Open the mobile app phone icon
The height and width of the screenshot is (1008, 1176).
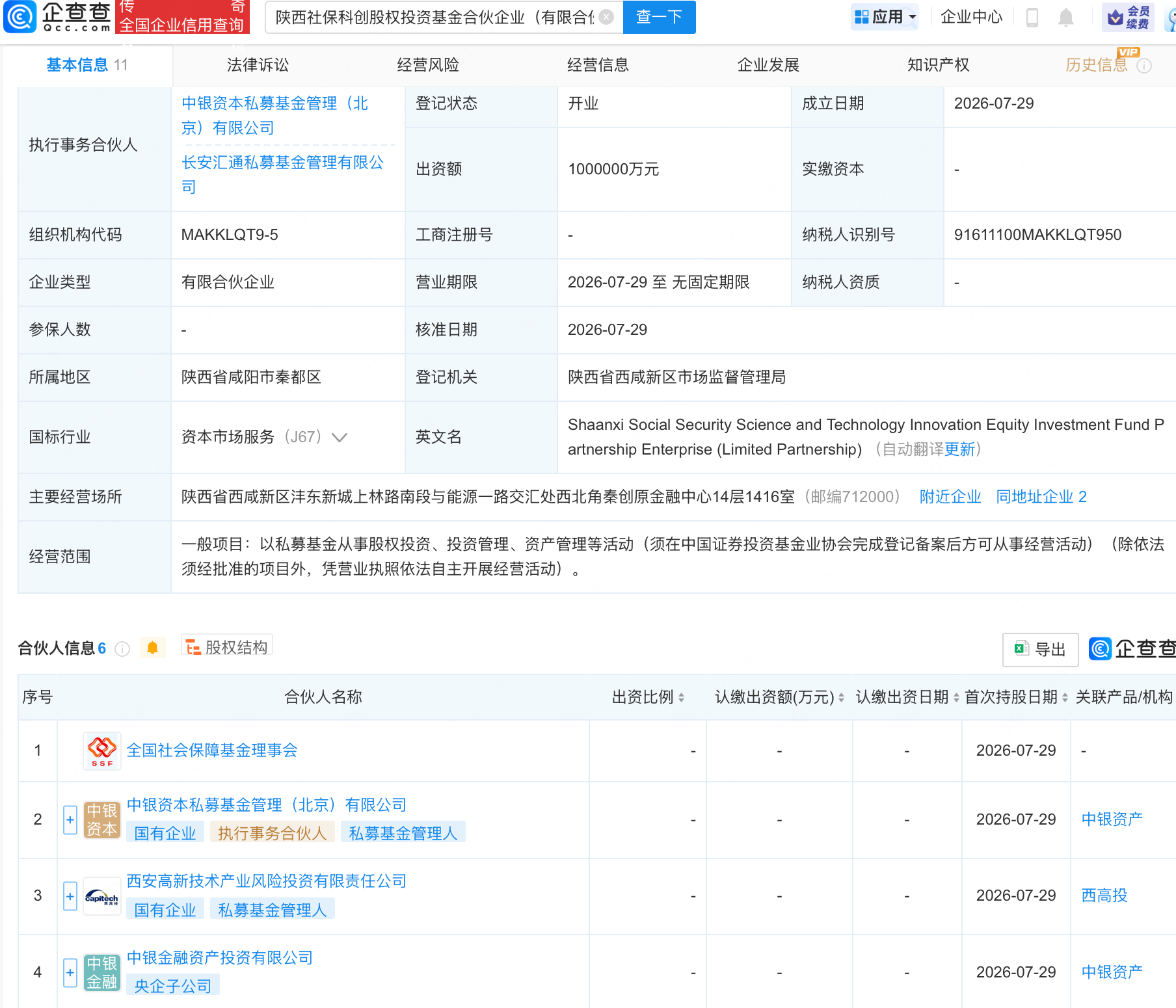pos(1032,17)
